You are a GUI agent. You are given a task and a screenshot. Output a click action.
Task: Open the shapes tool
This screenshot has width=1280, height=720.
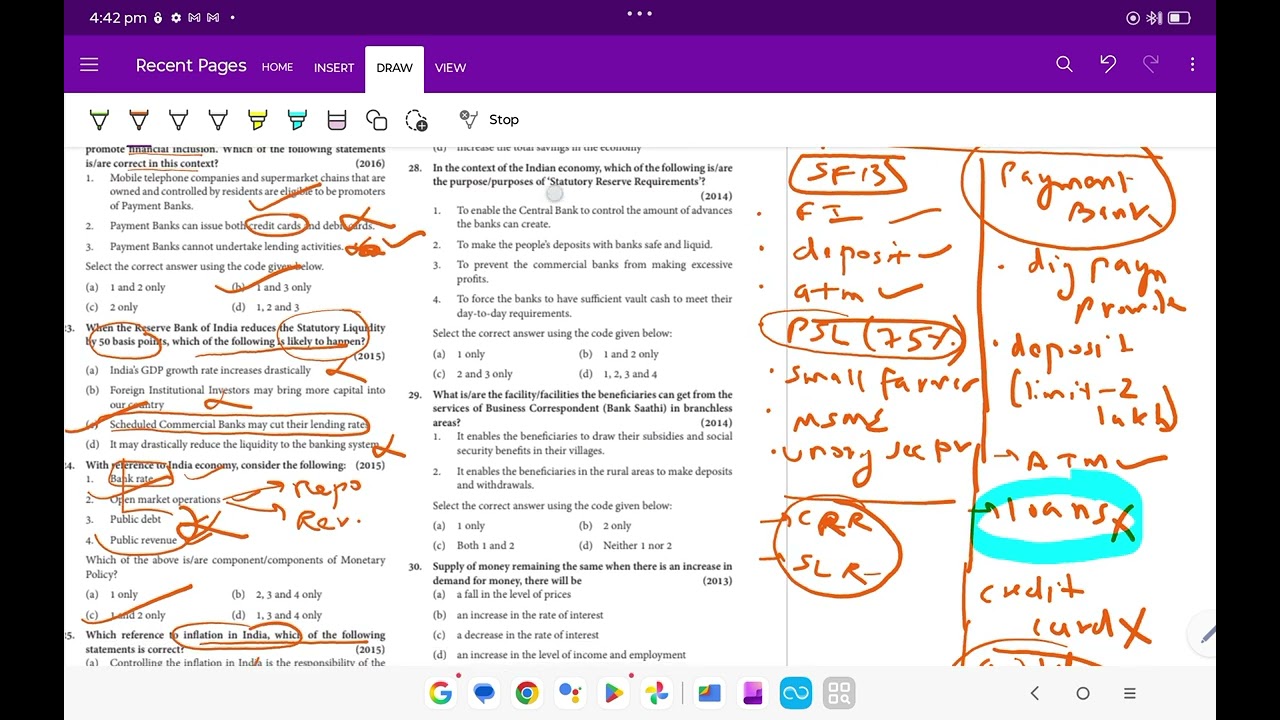(x=377, y=120)
